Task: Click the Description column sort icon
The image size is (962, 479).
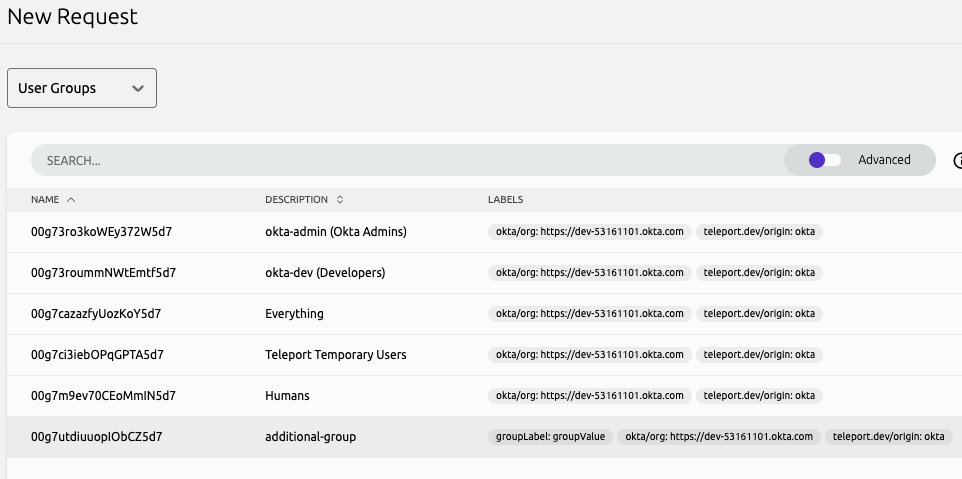Action: pyautogui.click(x=340, y=200)
